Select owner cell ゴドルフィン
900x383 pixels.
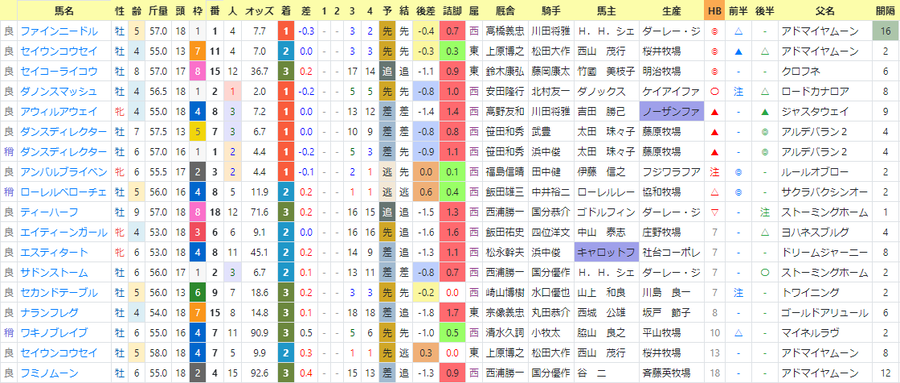(x=606, y=212)
